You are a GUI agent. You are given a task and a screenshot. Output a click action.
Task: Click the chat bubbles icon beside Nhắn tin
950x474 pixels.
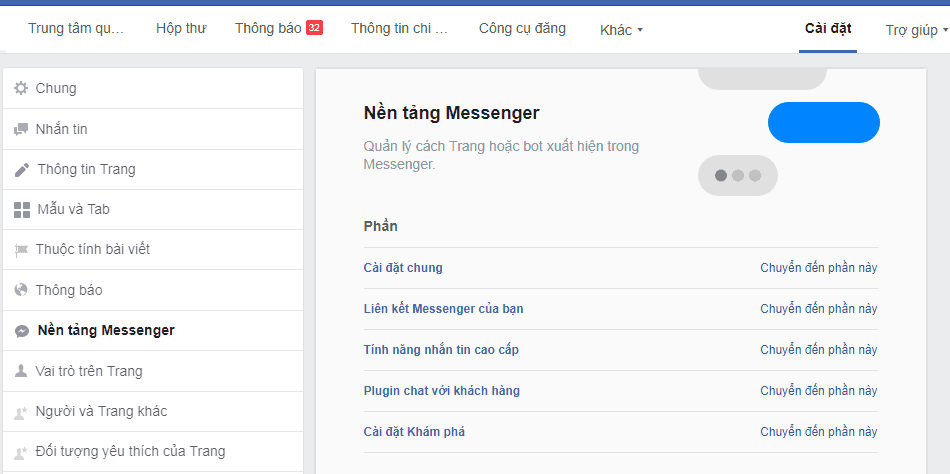tap(21, 129)
